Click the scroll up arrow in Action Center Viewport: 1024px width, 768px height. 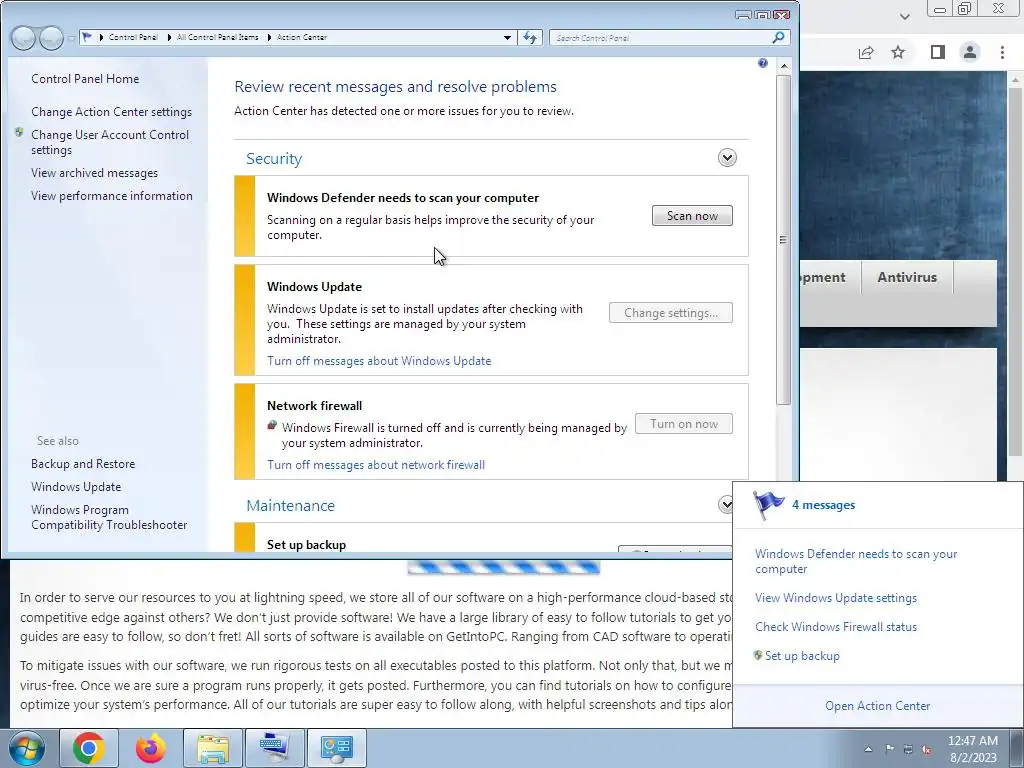pos(784,66)
